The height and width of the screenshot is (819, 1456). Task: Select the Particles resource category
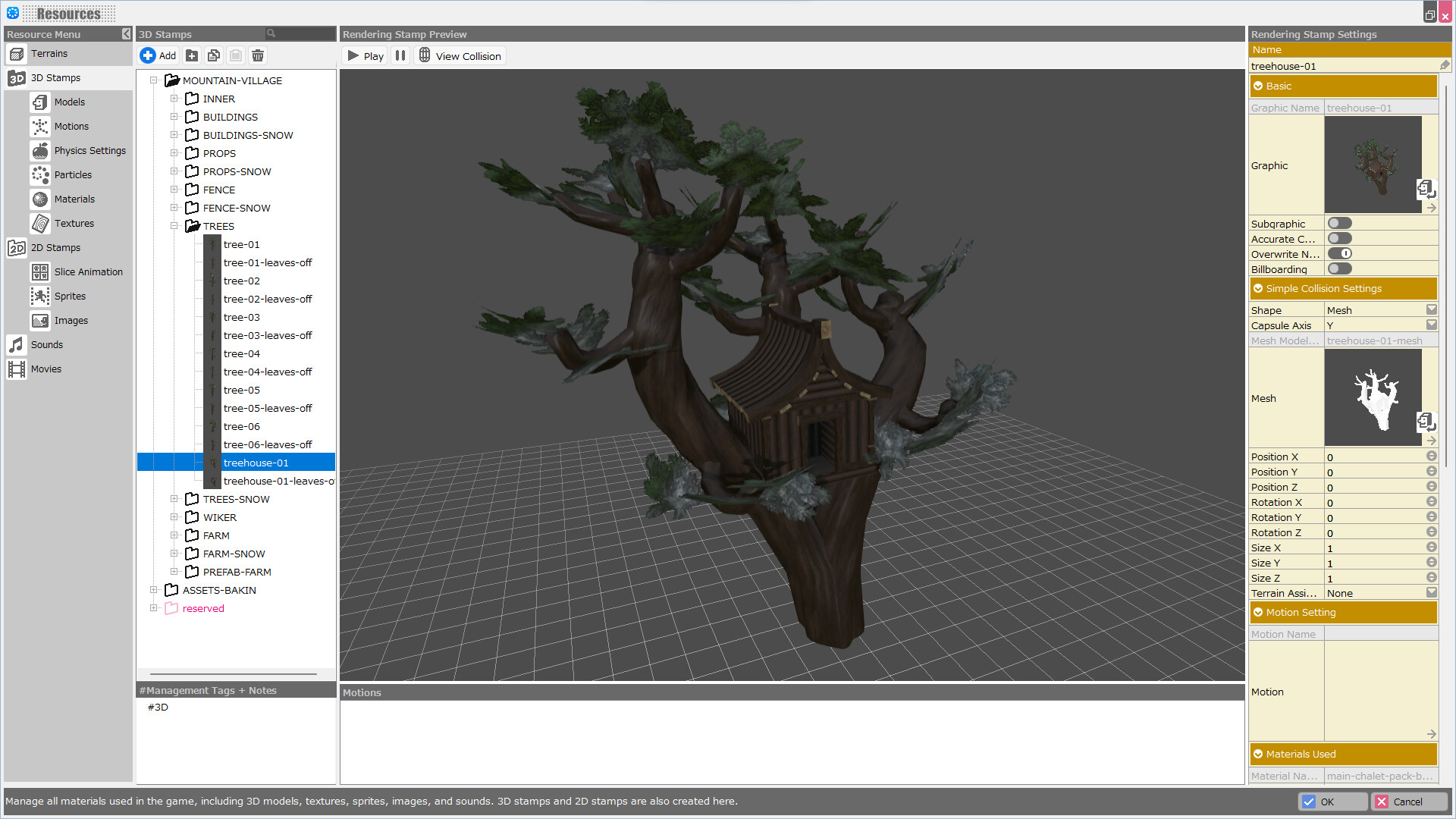click(x=73, y=174)
